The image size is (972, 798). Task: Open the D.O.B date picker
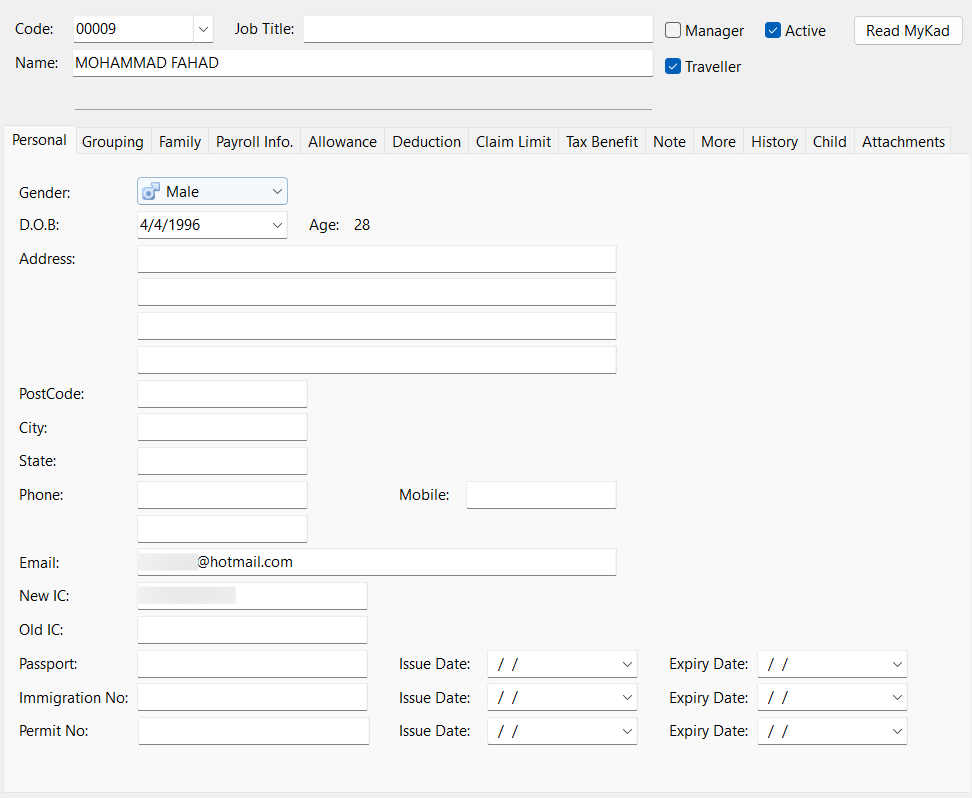[277, 225]
